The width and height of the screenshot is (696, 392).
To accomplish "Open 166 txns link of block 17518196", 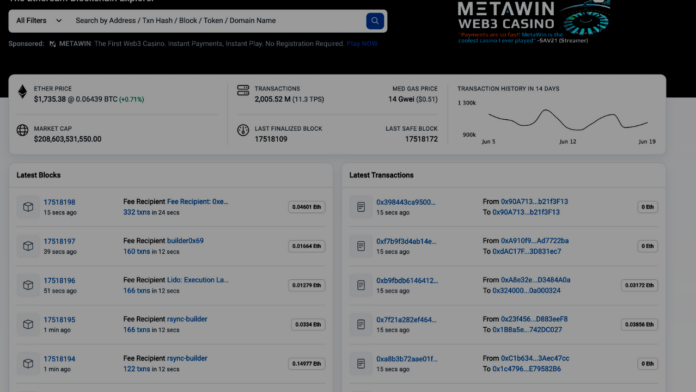I will pos(137,290).
